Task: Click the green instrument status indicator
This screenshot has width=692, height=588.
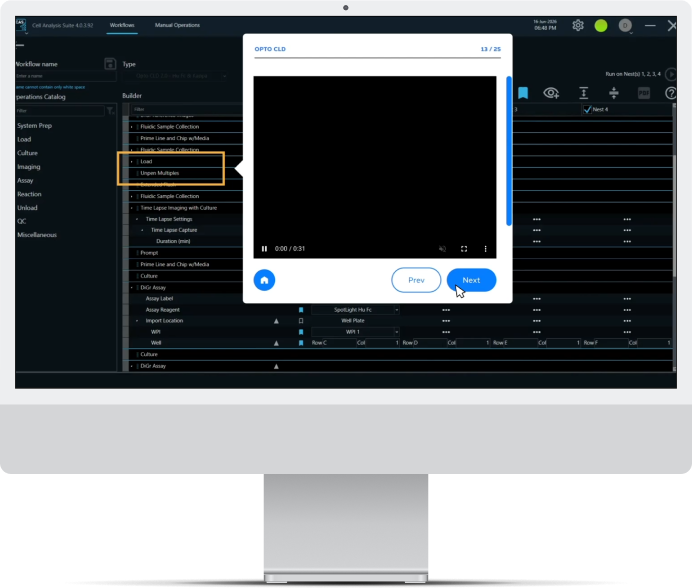Action: (x=601, y=26)
